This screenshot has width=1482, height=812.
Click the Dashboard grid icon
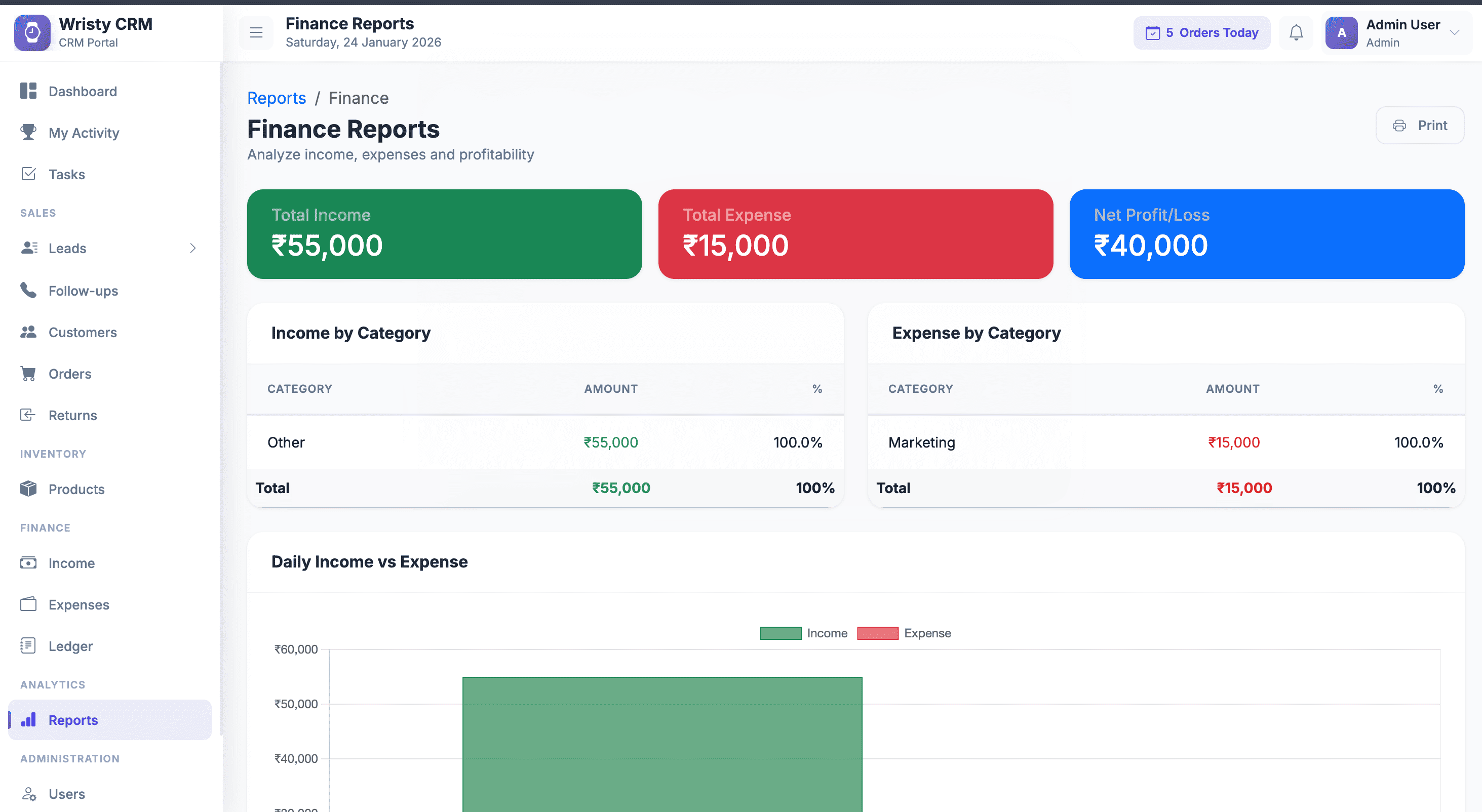[x=28, y=91]
